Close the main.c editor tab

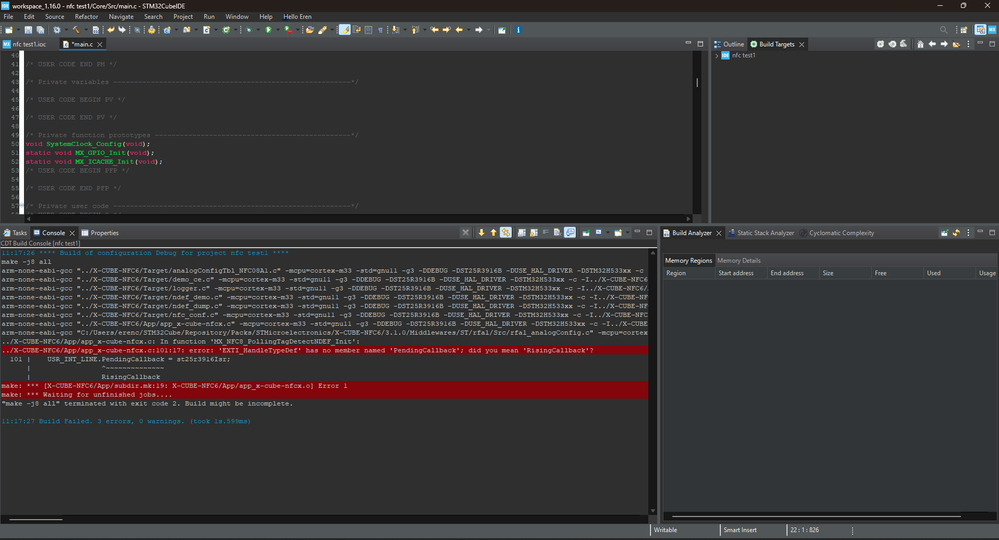[x=99, y=44]
